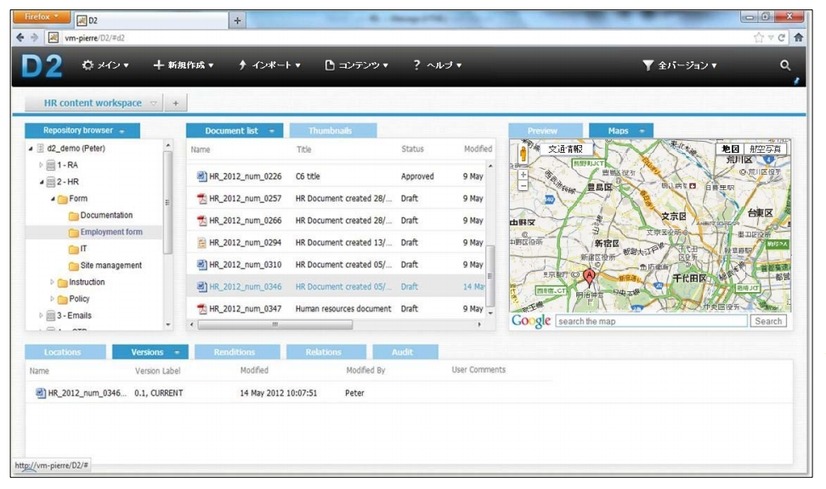Image resolution: width=826 pixels, height=489 pixels.
Task: Switch to the Thumbnails tab
Action: [333, 130]
